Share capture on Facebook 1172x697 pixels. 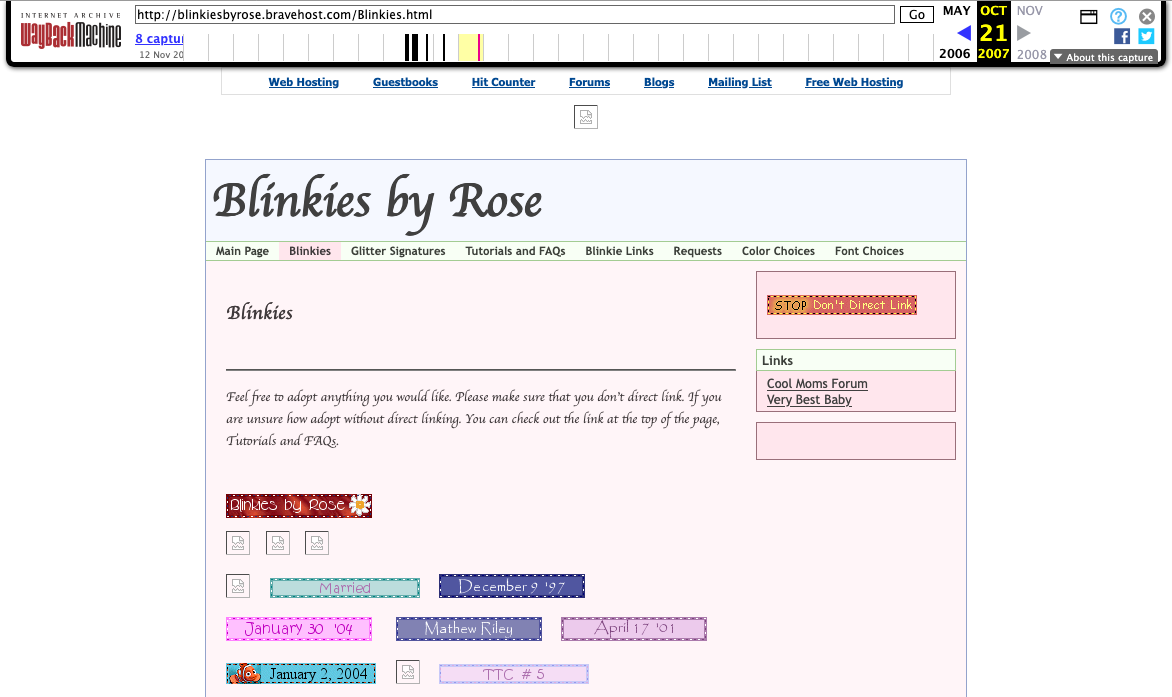[1122, 36]
